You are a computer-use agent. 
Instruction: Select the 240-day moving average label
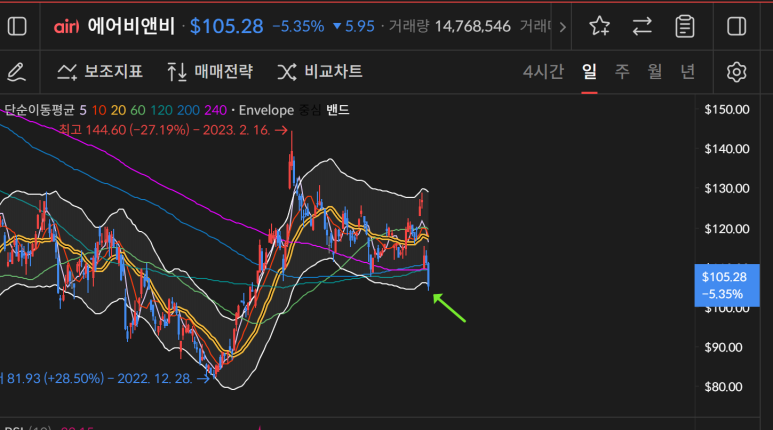point(215,110)
